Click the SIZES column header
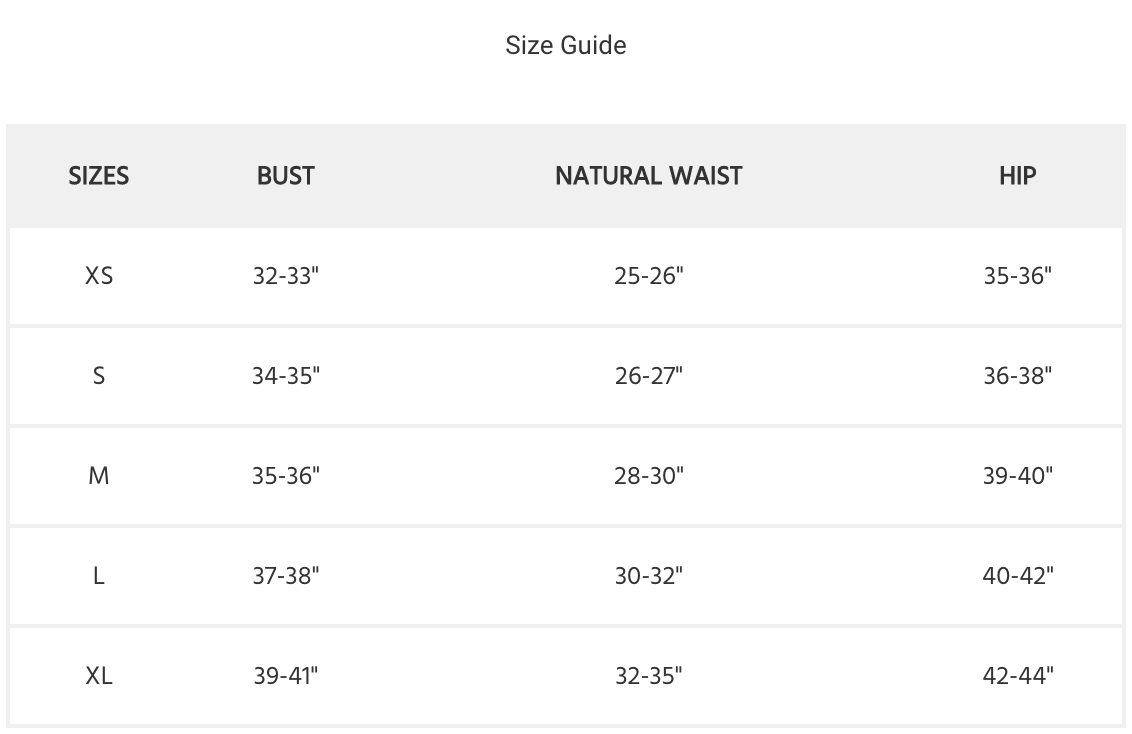The image size is (1132, 734). [98, 176]
